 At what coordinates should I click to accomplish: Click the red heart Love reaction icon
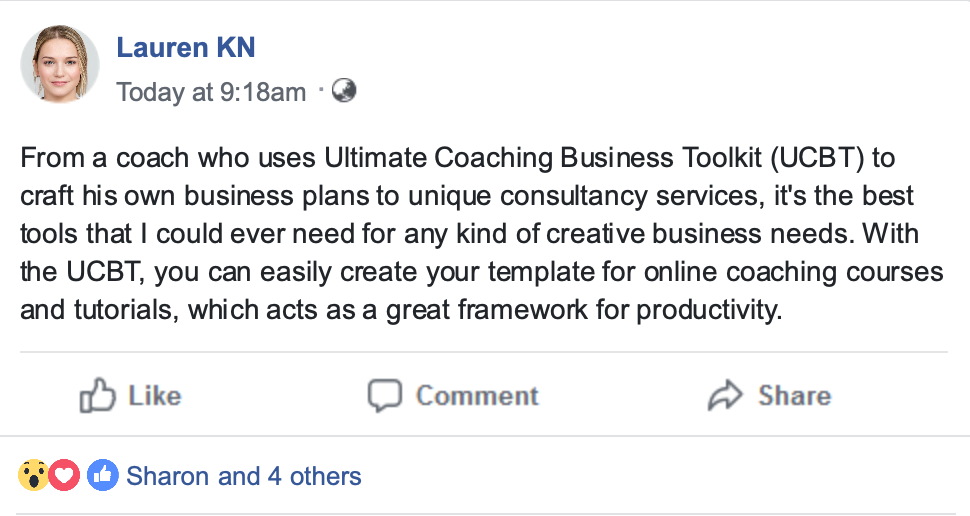point(64,476)
